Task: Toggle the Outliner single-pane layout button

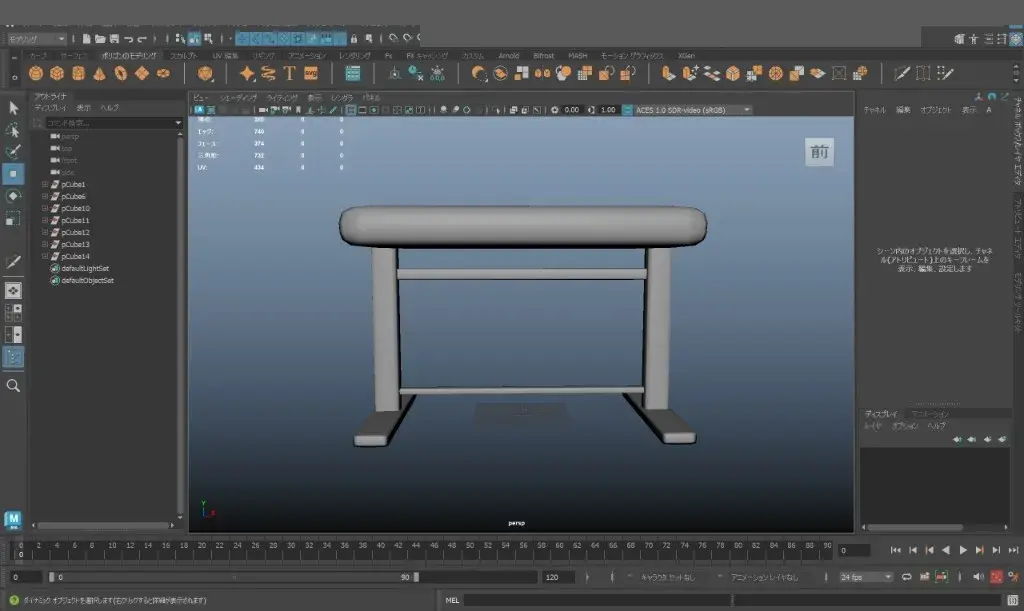Action: click(13, 290)
